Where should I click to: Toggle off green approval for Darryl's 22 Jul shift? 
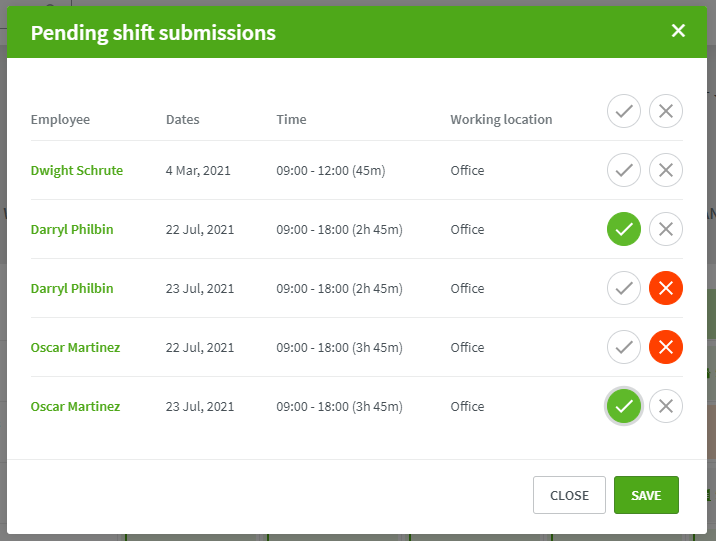pos(624,229)
